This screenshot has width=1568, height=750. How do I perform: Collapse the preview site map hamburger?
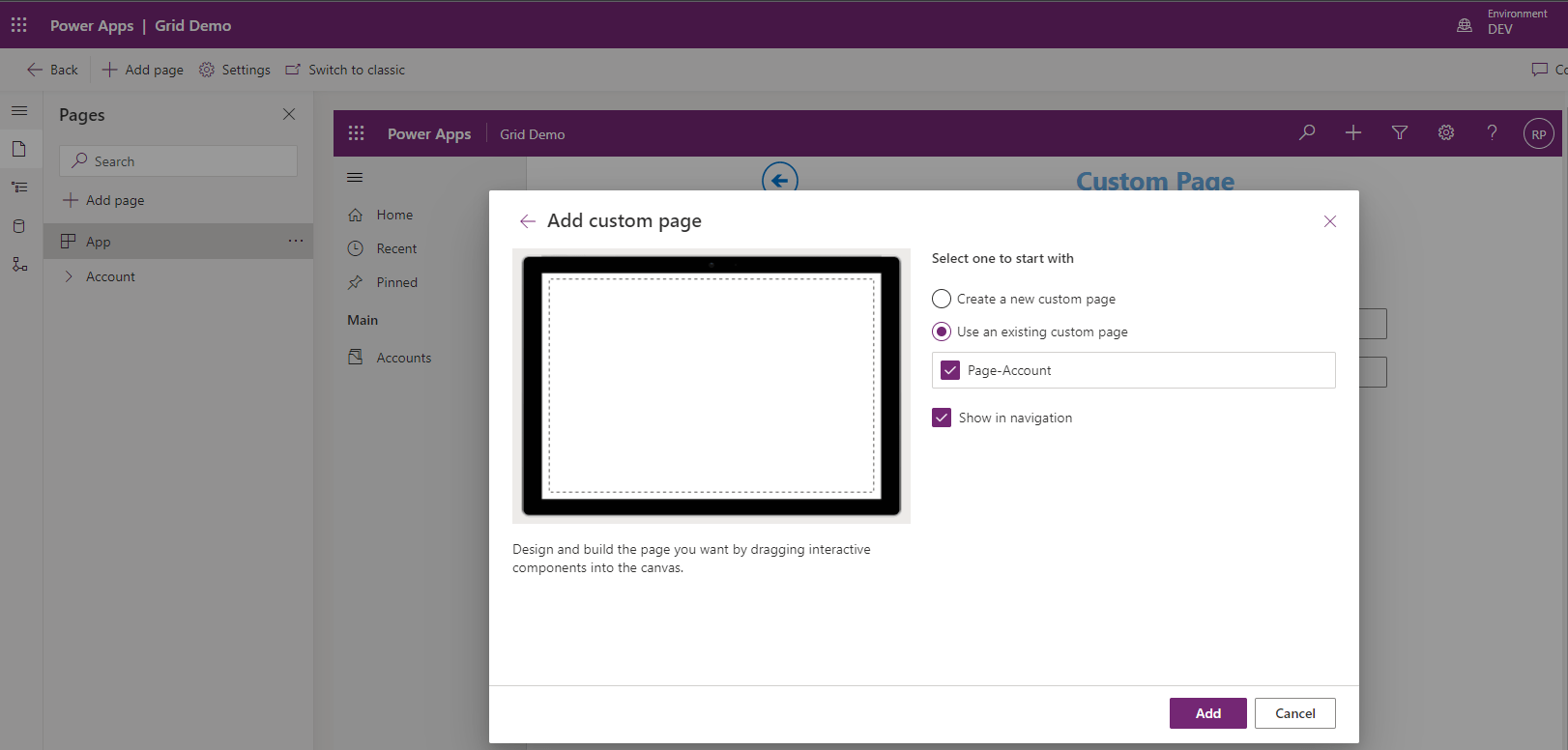tap(355, 178)
